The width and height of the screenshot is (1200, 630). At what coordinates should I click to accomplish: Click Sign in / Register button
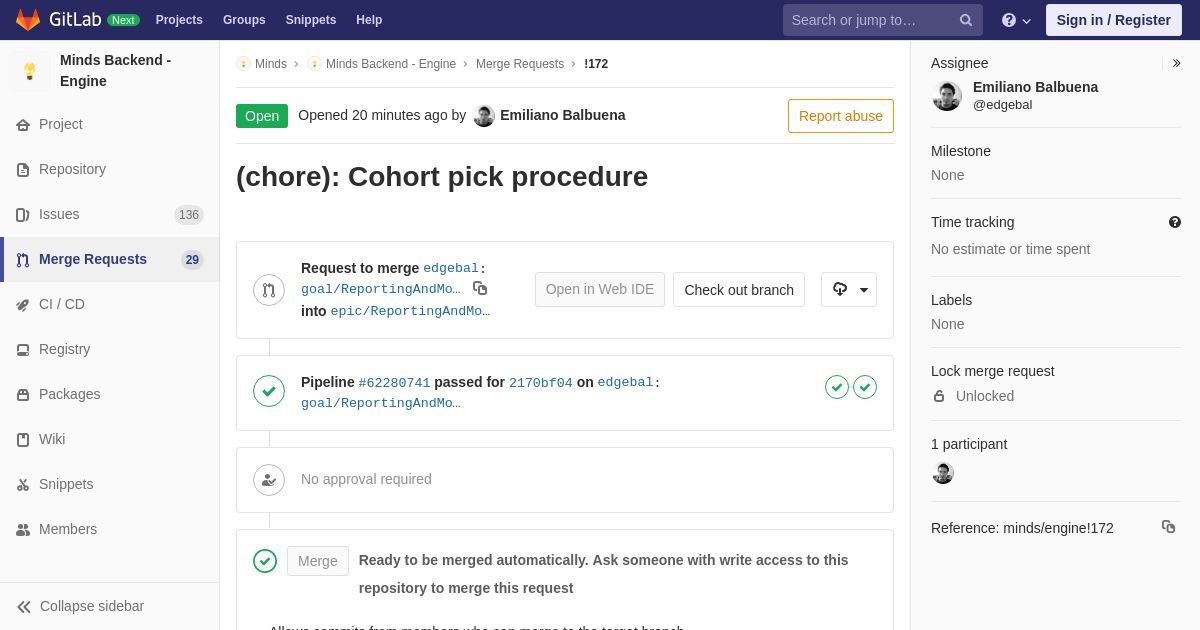coord(1114,20)
